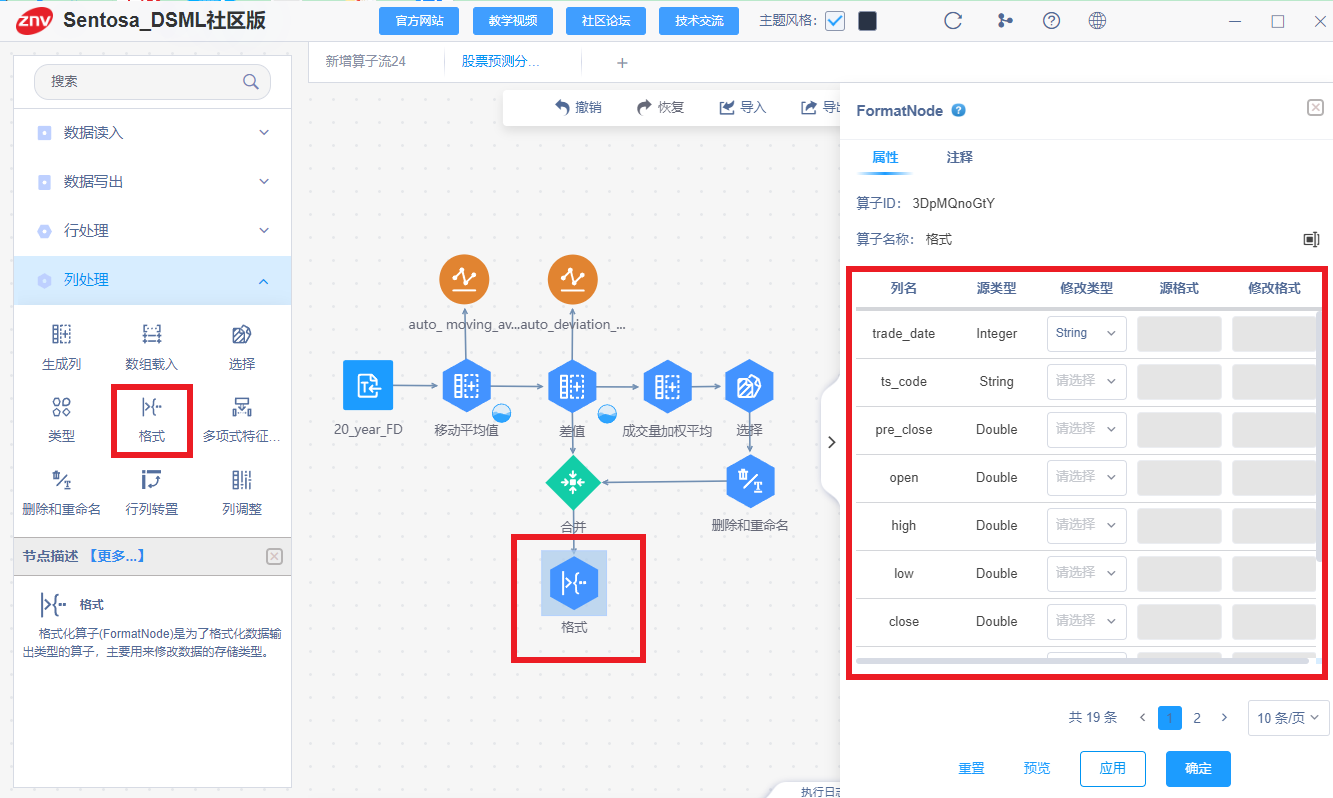This screenshot has width=1333, height=798.
Task: Open the 修改类型 dropdown for trade_date
Action: (1086, 333)
